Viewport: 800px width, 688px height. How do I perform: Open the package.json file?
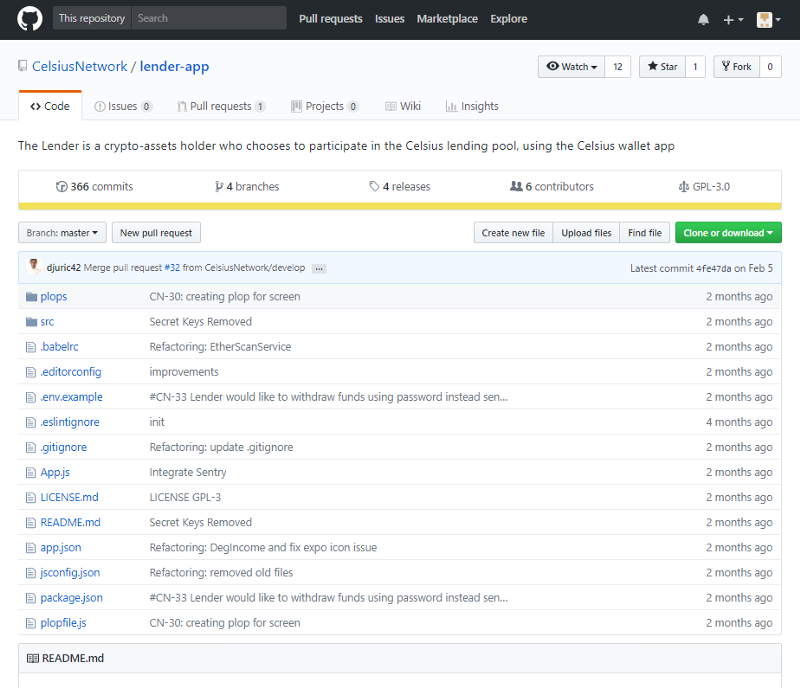point(71,598)
